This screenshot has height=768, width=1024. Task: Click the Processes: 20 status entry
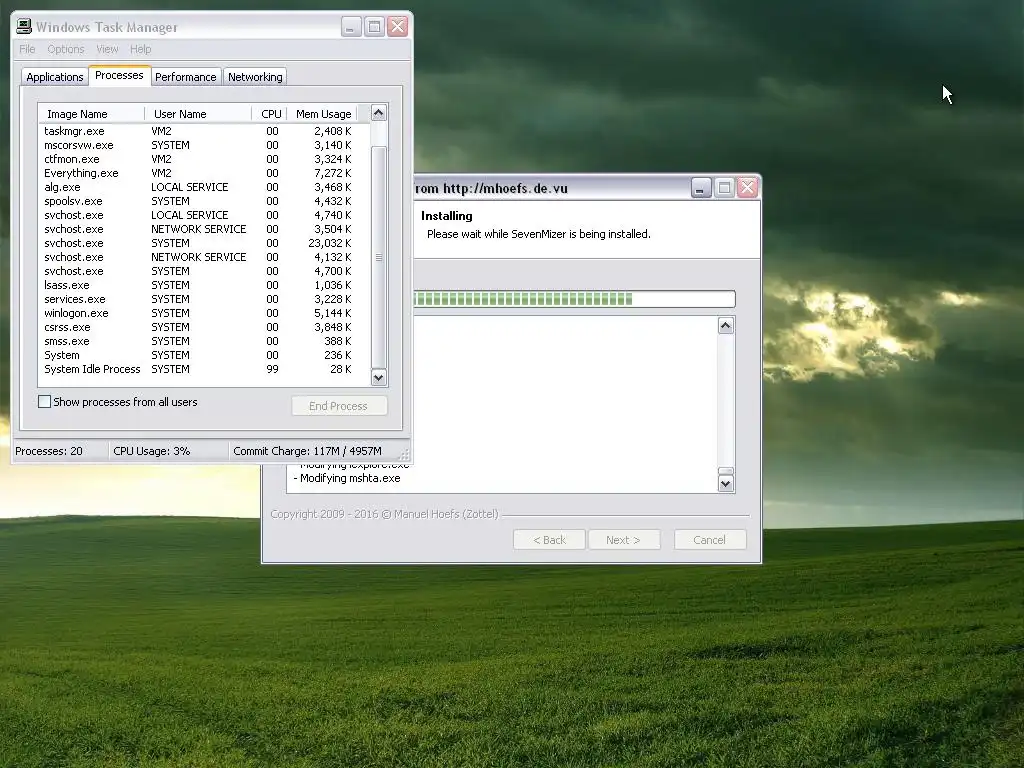60,451
